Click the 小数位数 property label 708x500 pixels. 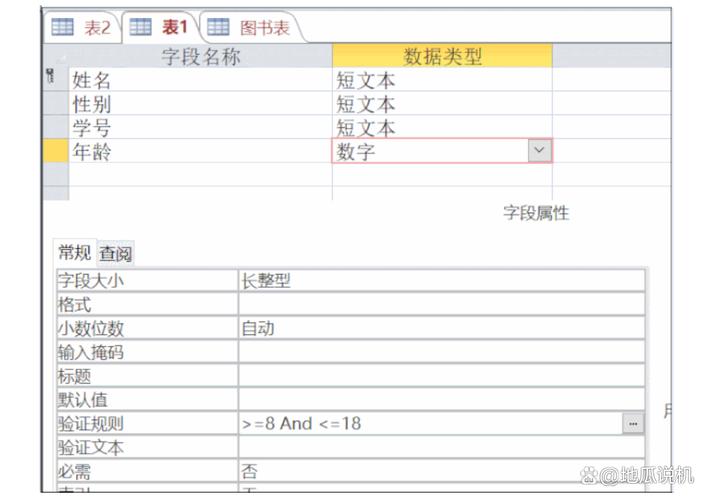coord(147,328)
